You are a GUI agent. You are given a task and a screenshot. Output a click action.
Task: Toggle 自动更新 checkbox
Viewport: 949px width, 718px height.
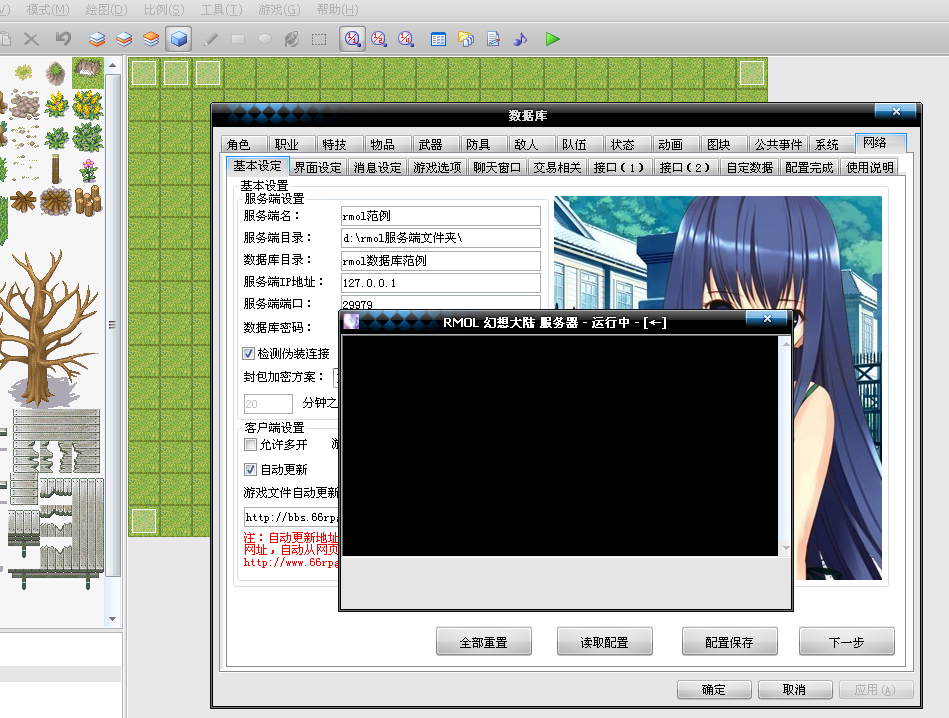(251, 470)
